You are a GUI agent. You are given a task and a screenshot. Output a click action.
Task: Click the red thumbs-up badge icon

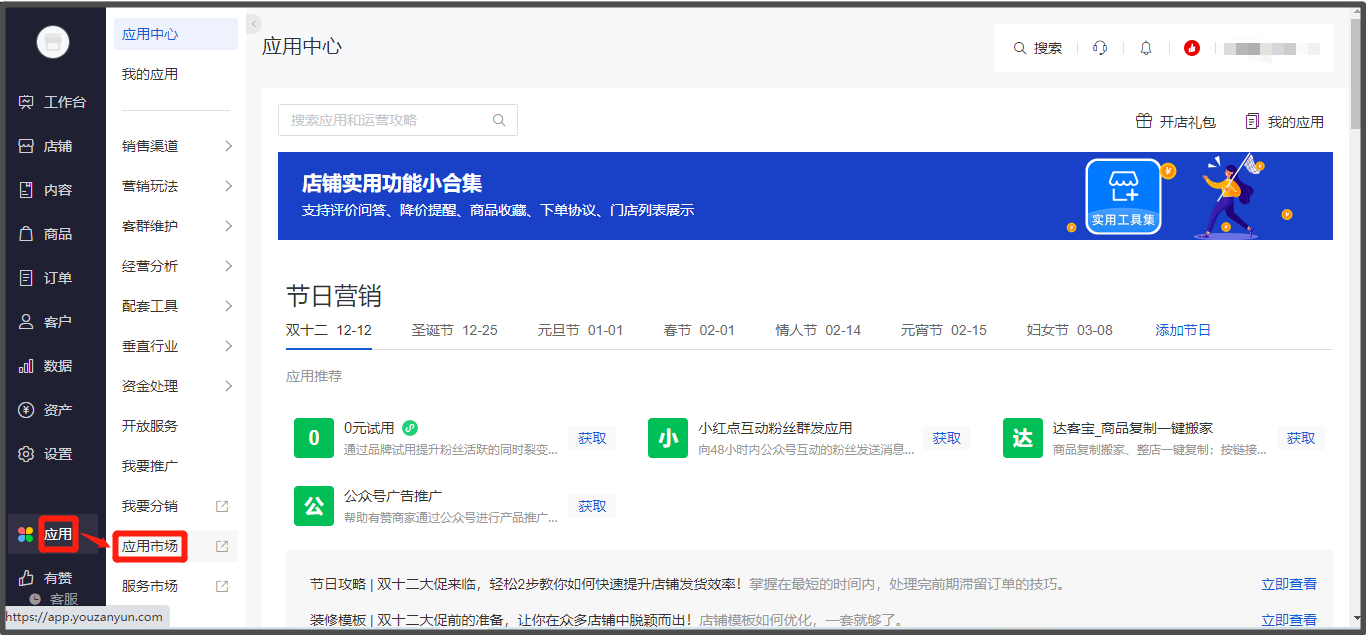(1191, 48)
